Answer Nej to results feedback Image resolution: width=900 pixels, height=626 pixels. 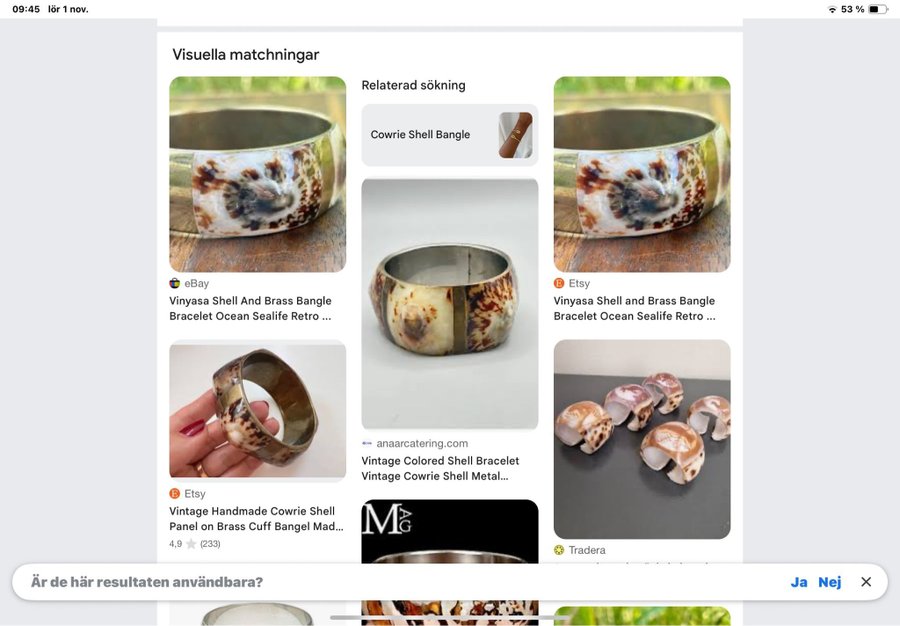[829, 582]
